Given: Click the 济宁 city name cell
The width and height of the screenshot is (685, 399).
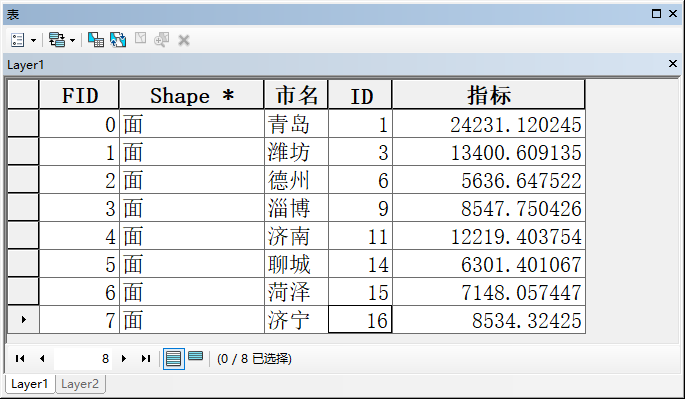Looking at the screenshot, I should pyautogui.click(x=296, y=319).
